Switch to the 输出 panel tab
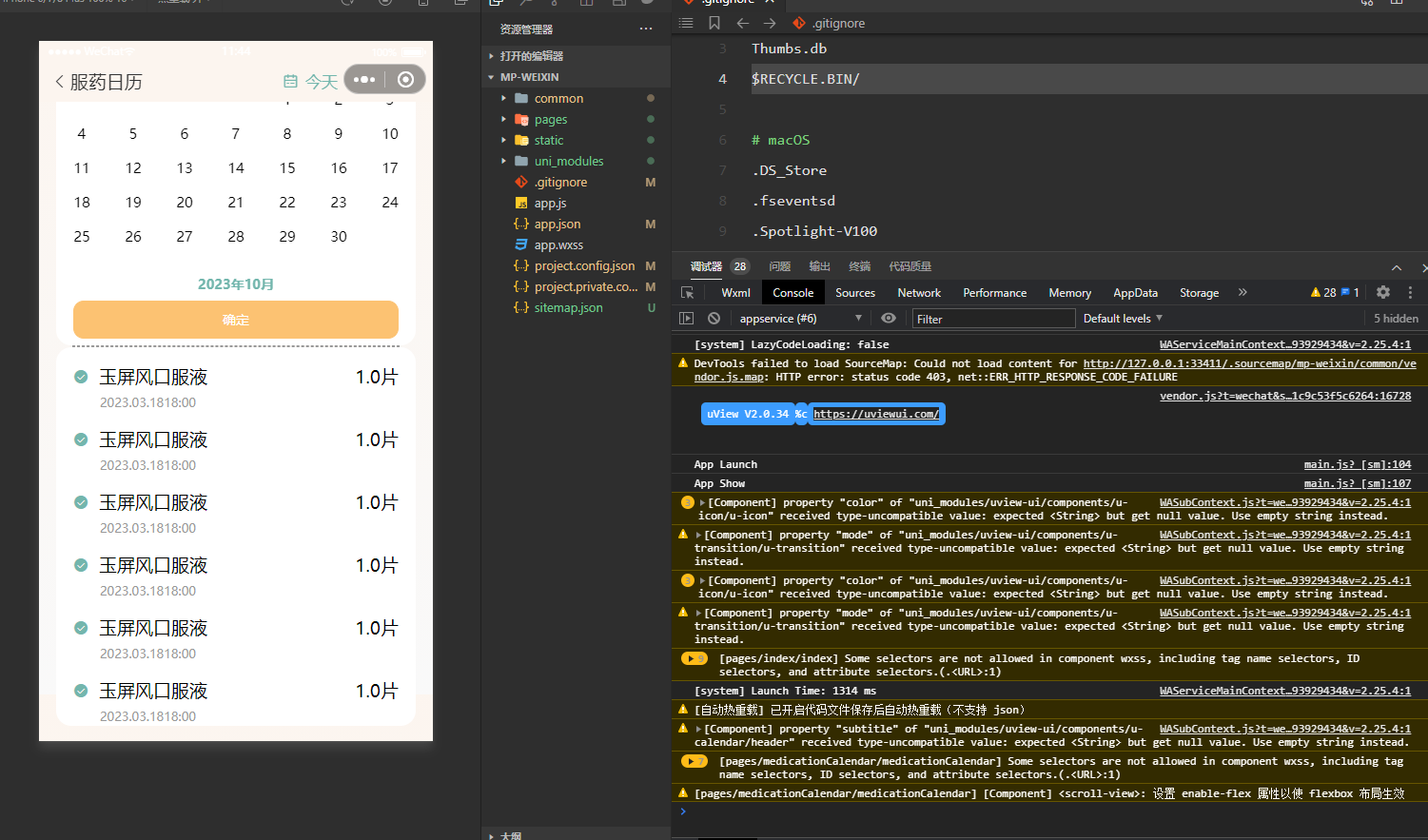The width and height of the screenshot is (1428, 840). (820, 266)
